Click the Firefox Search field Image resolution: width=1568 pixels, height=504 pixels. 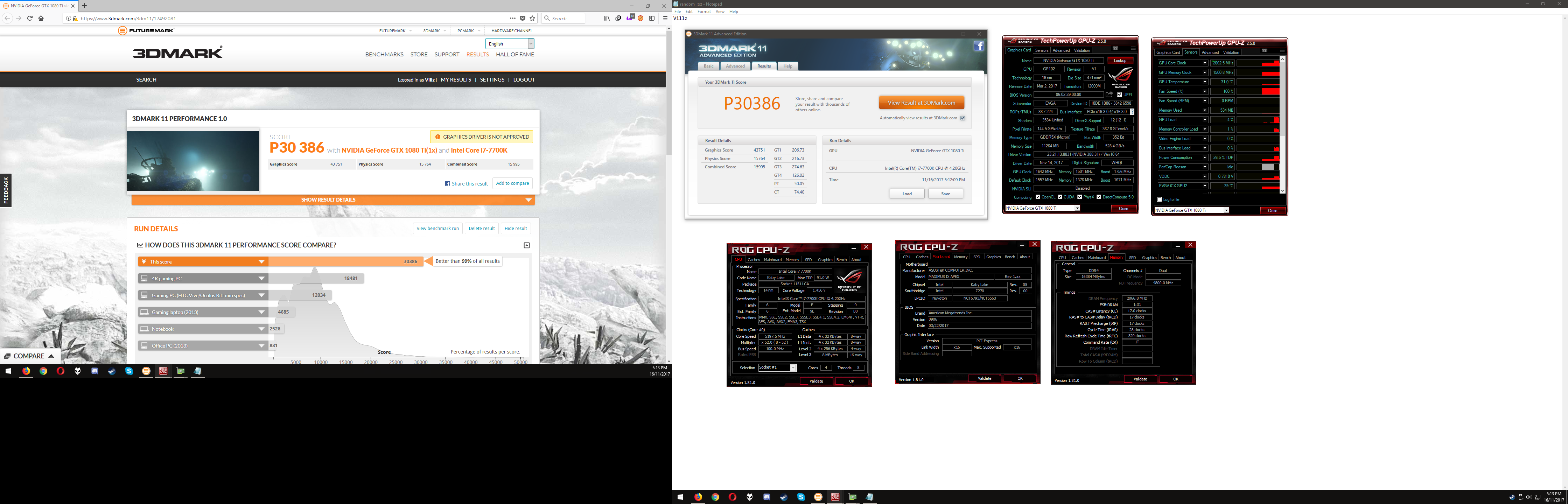pos(563,18)
